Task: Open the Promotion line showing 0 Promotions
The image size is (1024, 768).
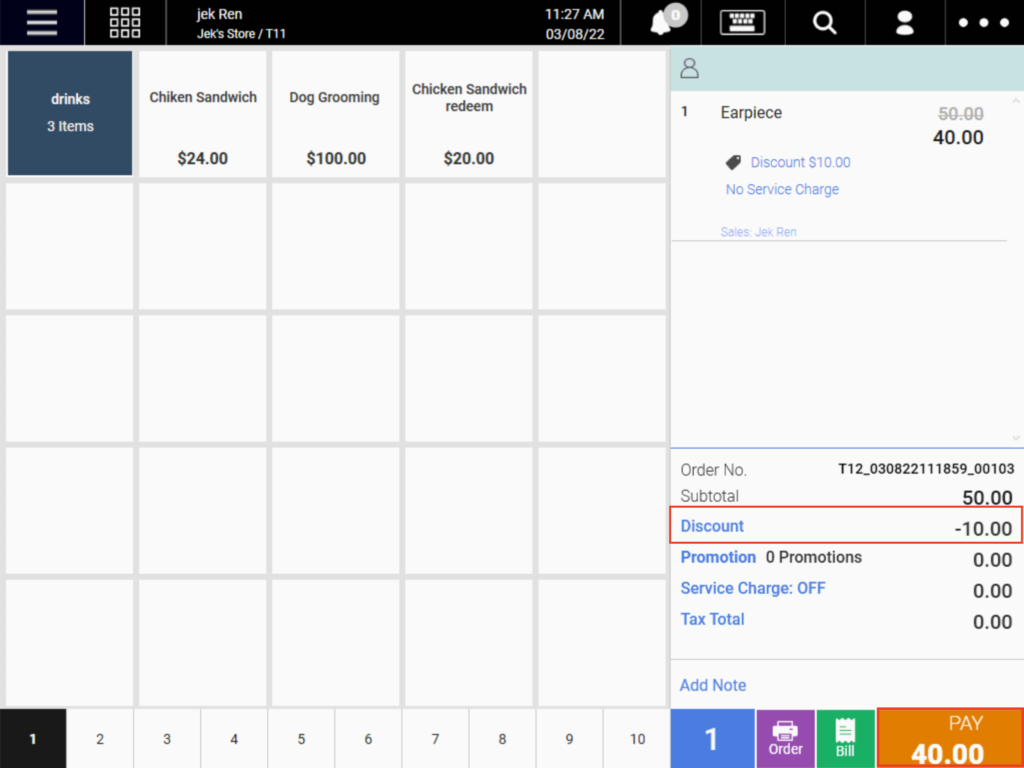Action: click(x=718, y=557)
